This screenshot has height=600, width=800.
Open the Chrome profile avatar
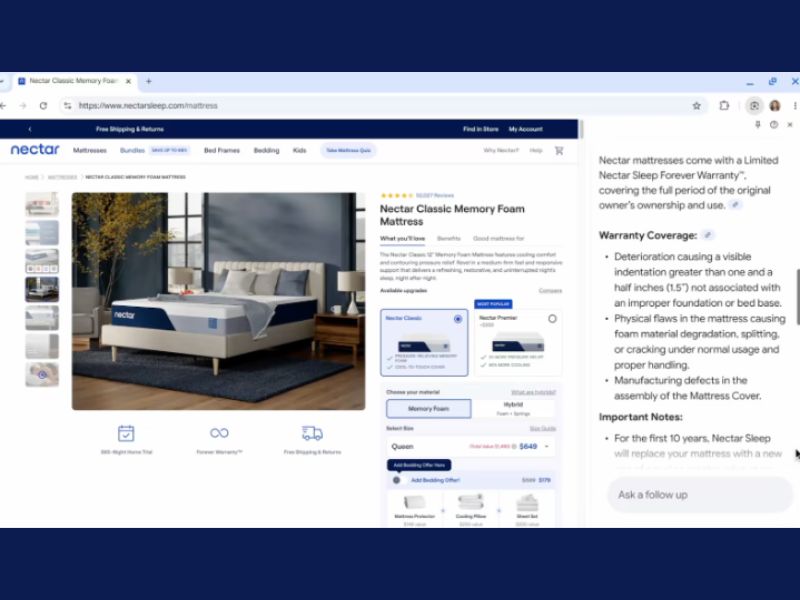(774, 105)
